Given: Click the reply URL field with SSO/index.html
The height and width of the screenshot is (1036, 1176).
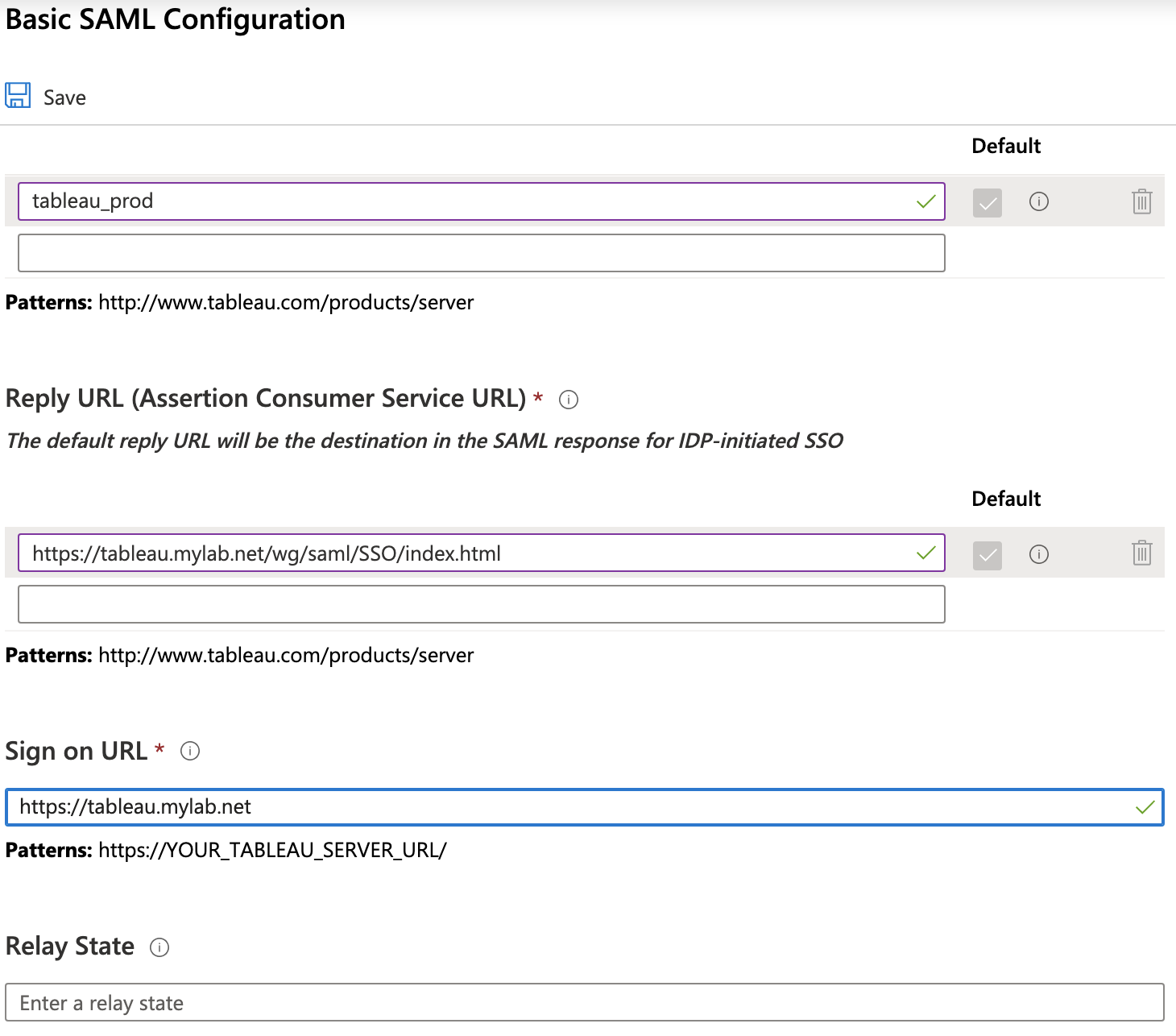Looking at the screenshot, I should (x=481, y=553).
